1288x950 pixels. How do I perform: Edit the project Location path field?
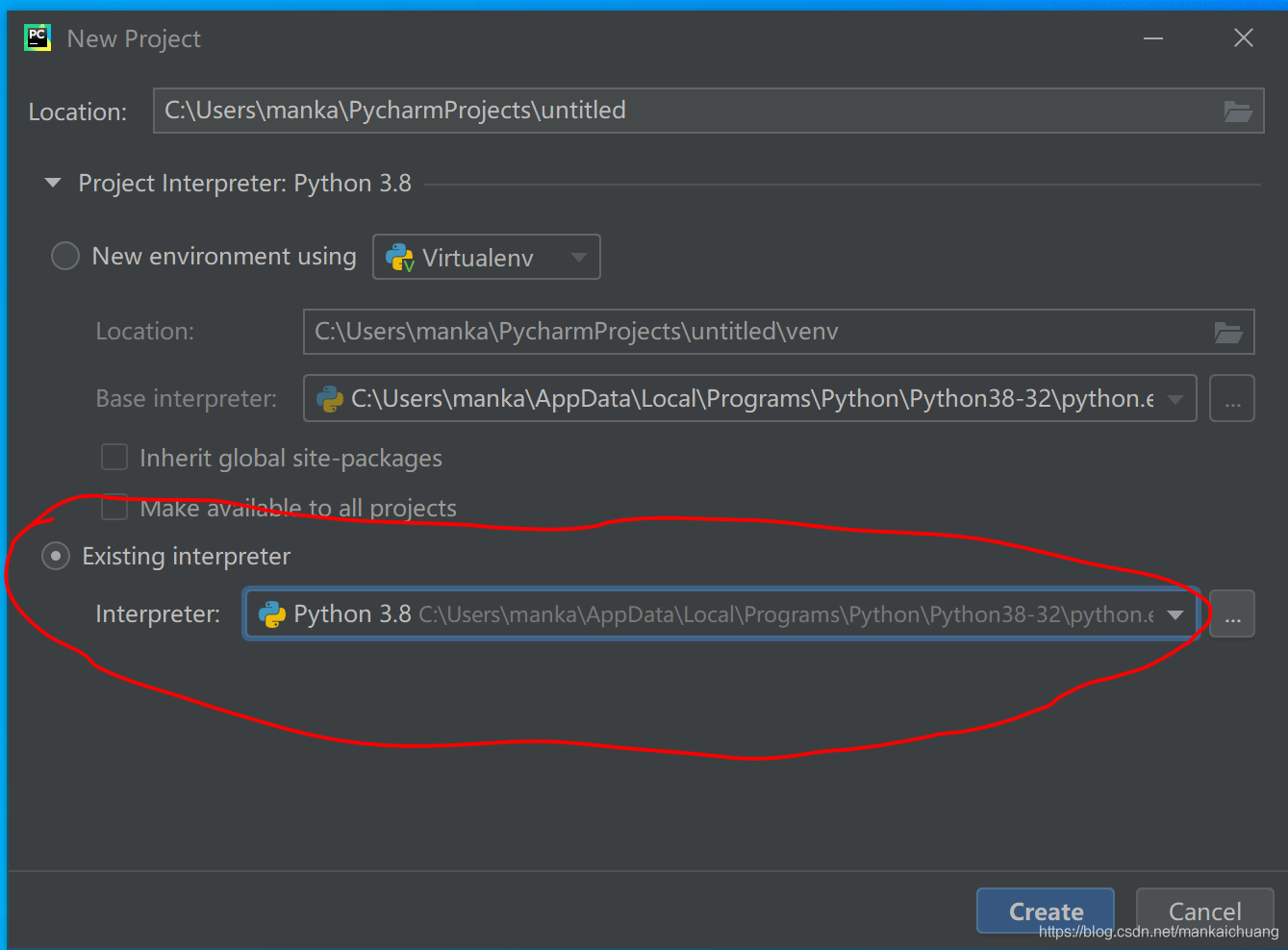[x=708, y=111]
